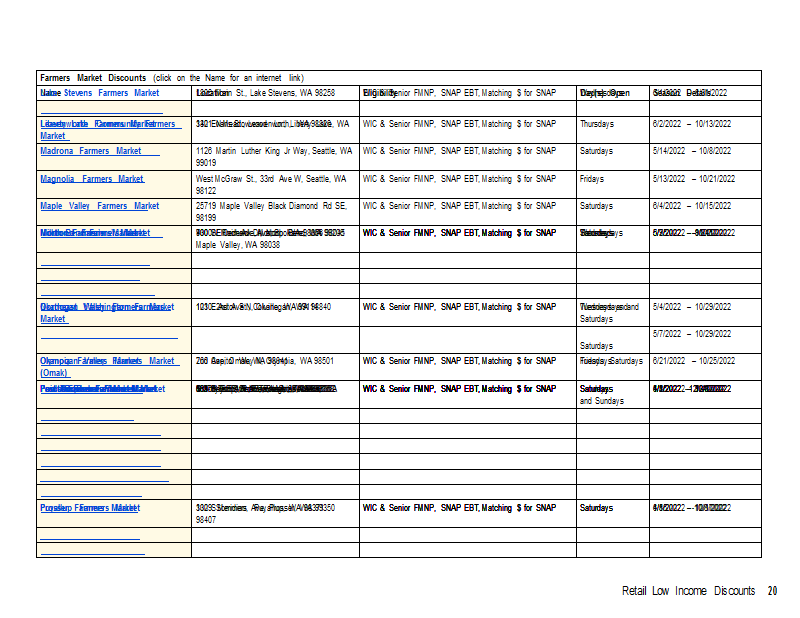800x618 pixels.
Task: Click "Fridays" in the Magnolia row
Action: pyautogui.click(x=592, y=179)
